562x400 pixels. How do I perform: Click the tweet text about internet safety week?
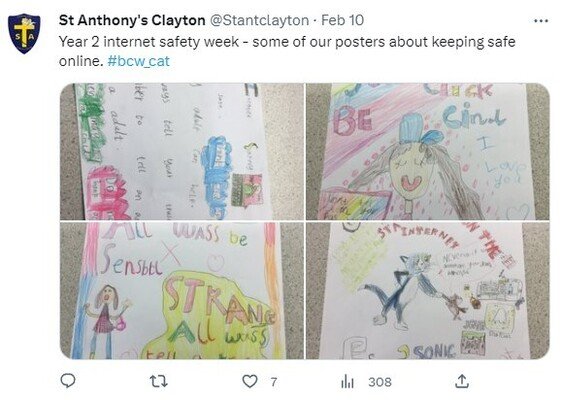[x=287, y=51]
